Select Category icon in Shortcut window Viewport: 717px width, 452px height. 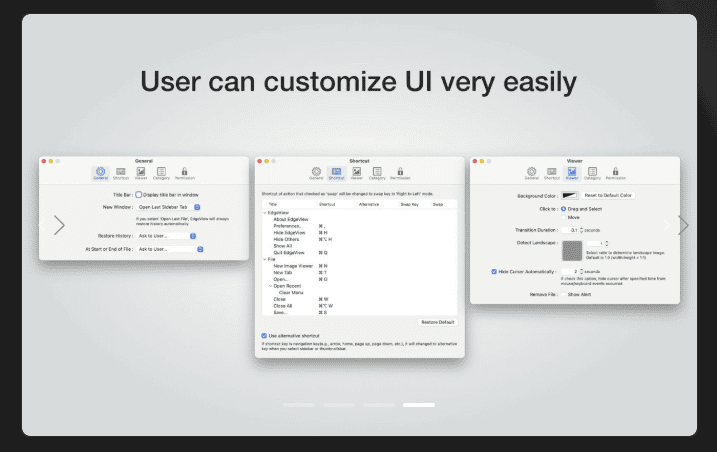pos(377,173)
